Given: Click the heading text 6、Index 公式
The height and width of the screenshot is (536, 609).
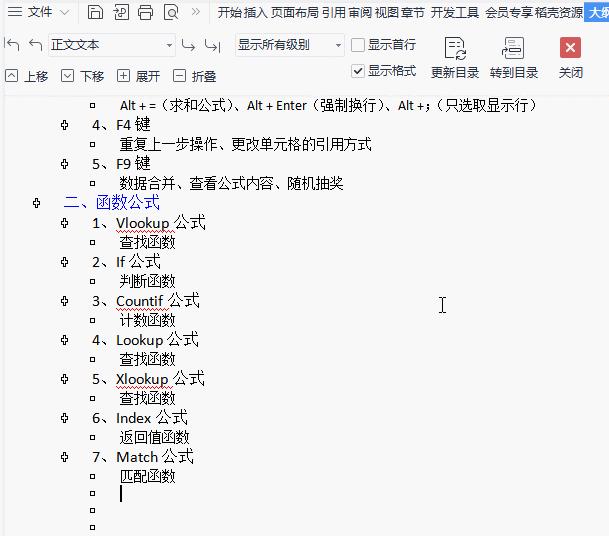Looking at the screenshot, I should point(140,418).
